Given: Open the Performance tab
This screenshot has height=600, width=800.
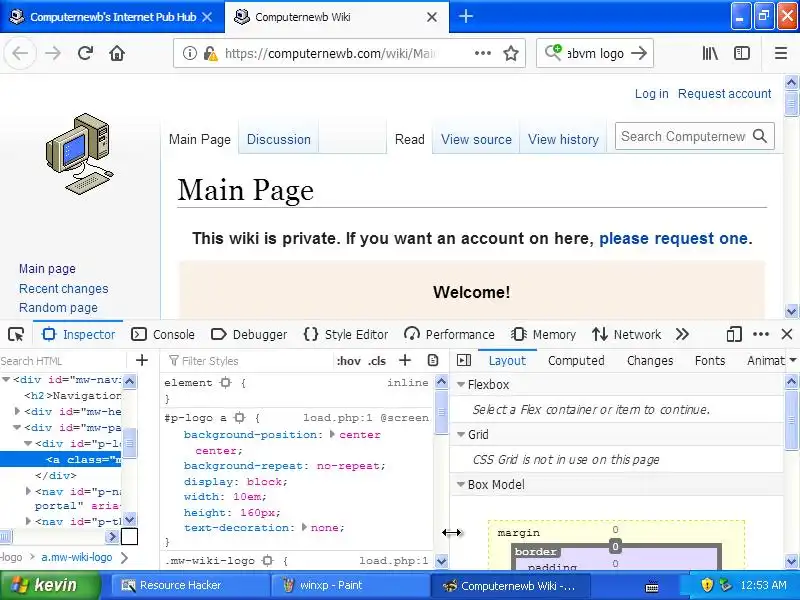Looking at the screenshot, I should 449,335.
